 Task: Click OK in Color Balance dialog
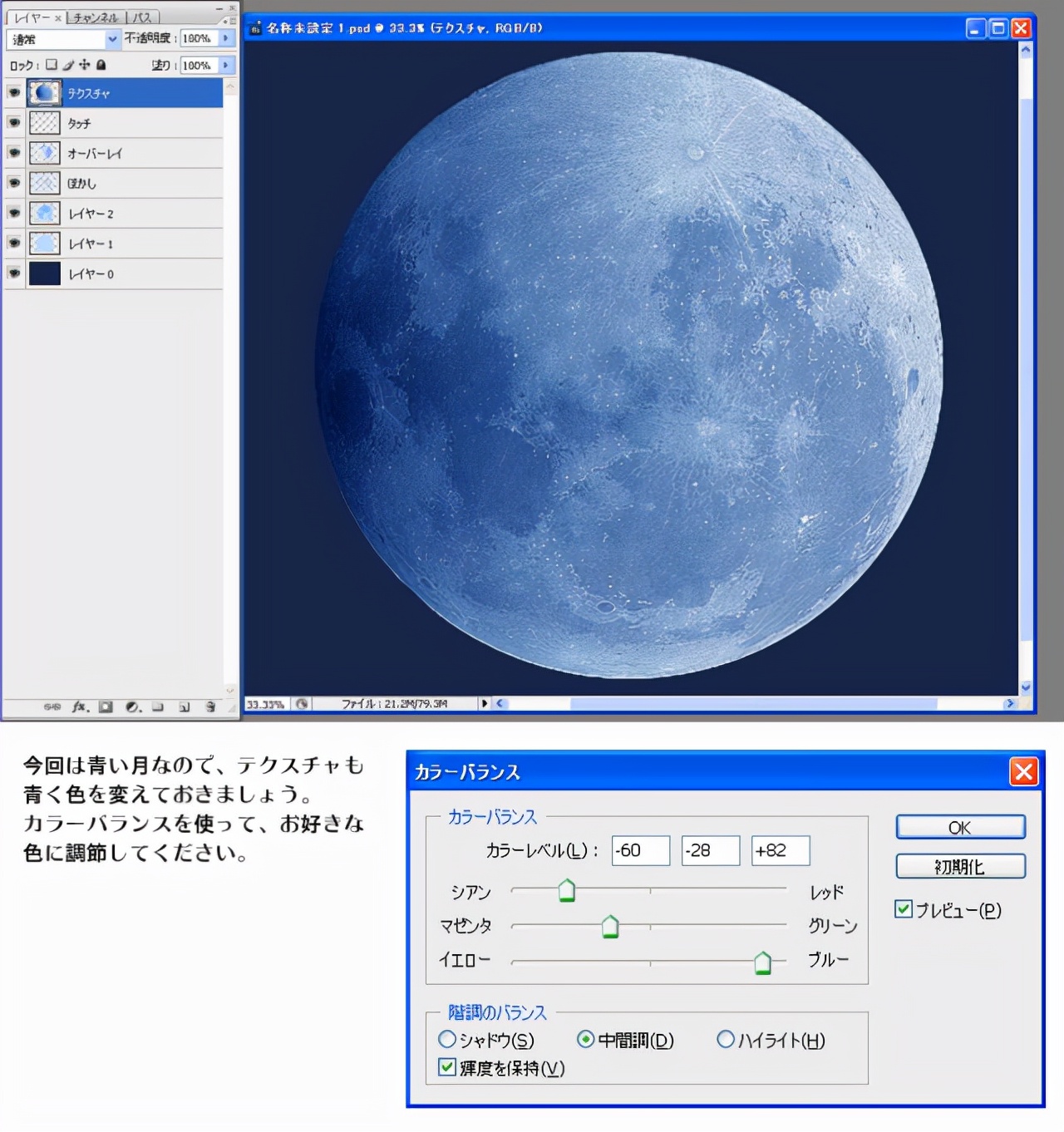[960, 827]
